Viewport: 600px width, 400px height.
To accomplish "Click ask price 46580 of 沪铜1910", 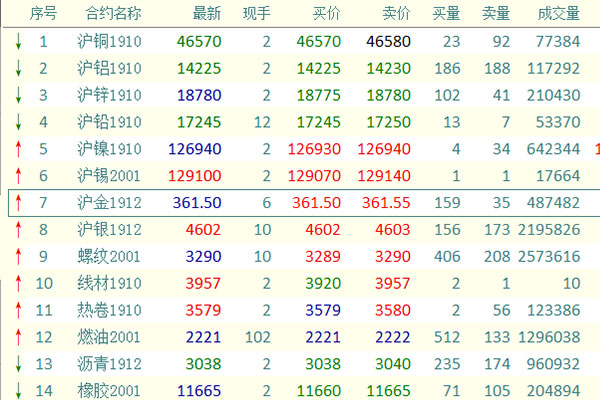I will pyautogui.click(x=388, y=41).
